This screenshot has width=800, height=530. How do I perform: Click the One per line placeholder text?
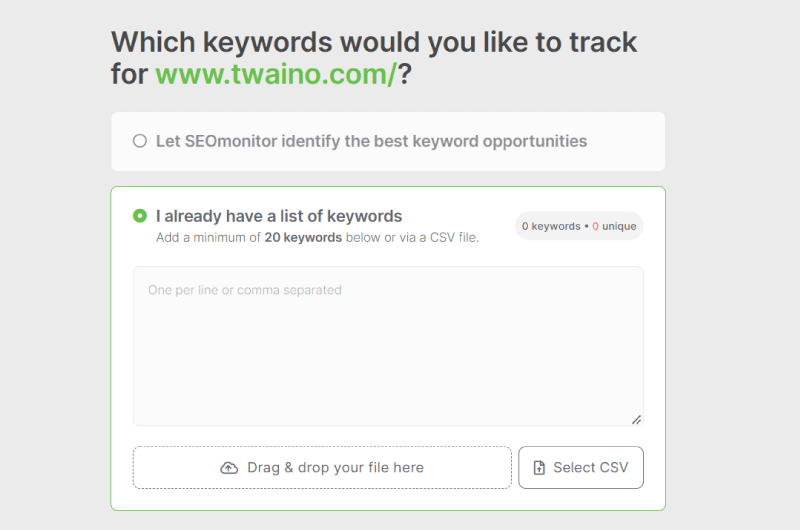245,290
